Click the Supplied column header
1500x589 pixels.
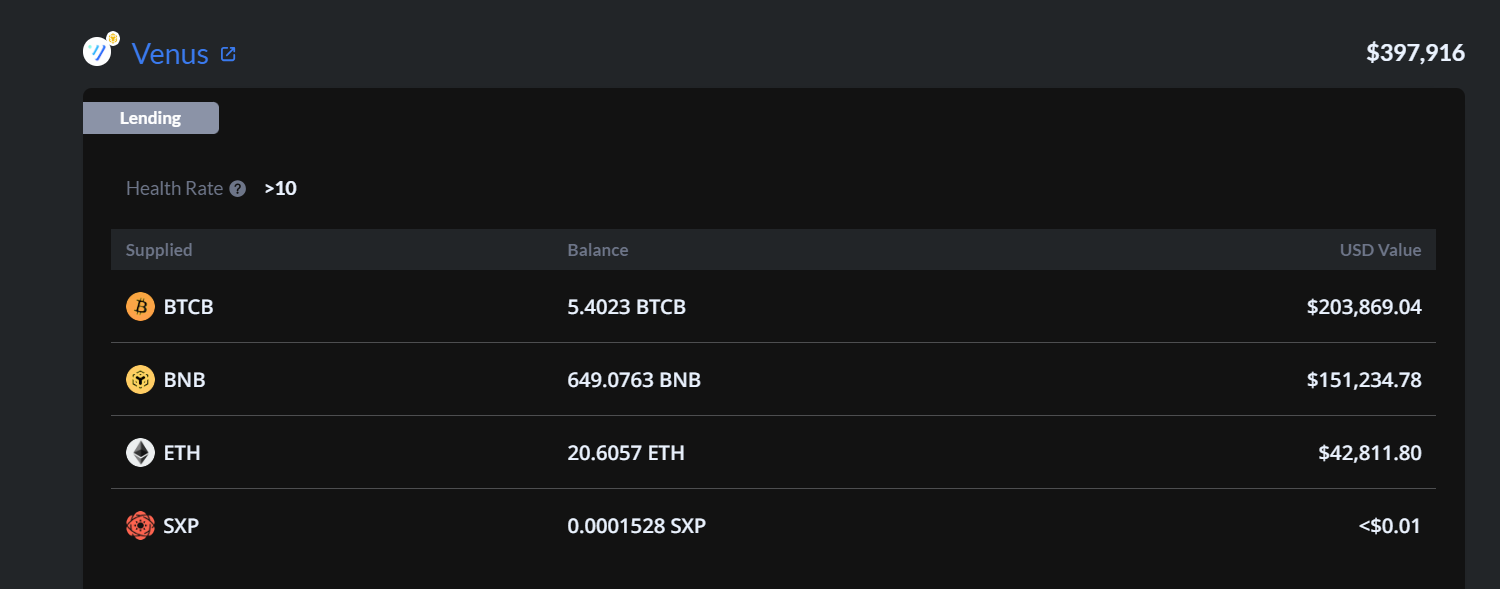(159, 250)
